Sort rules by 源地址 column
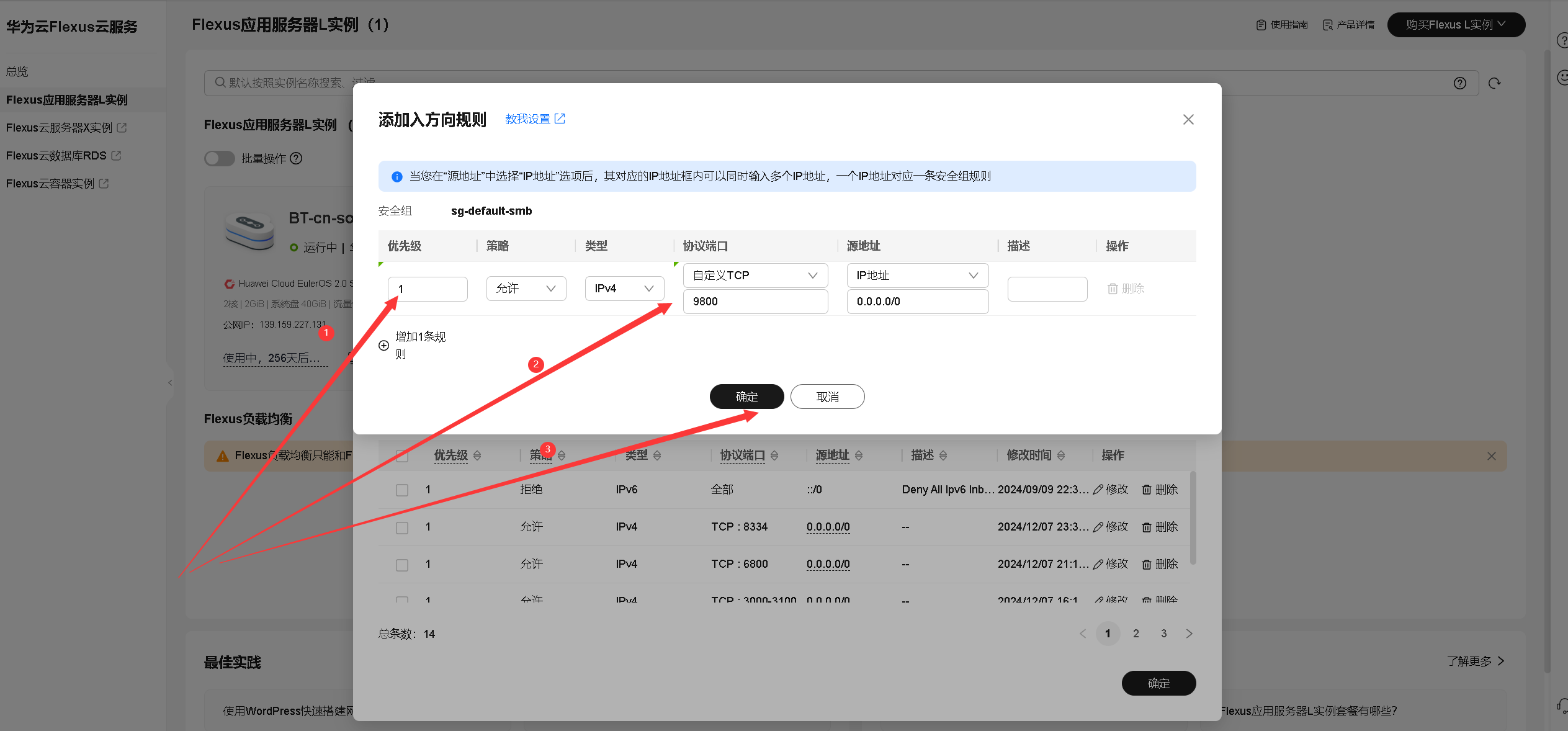1568x731 pixels. [859, 455]
